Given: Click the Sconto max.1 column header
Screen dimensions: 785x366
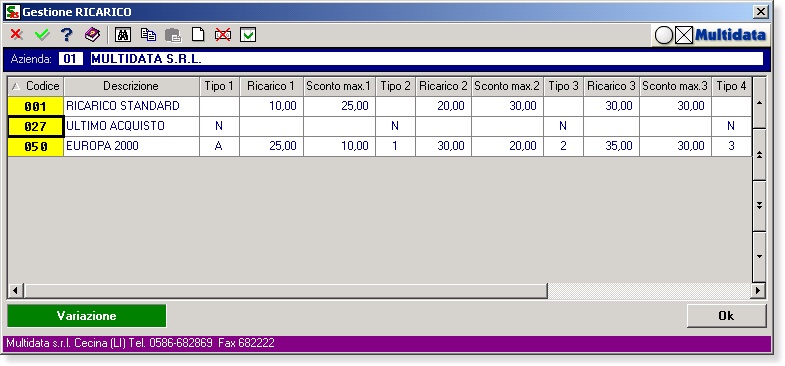Looking at the screenshot, I should pyautogui.click(x=339, y=86).
